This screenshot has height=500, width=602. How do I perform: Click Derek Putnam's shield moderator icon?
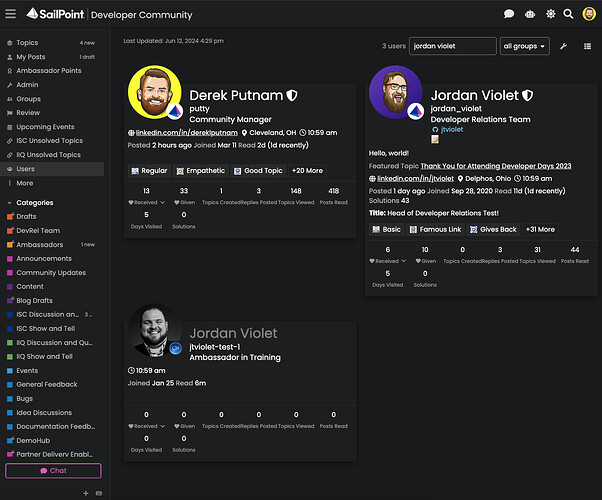pos(292,95)
